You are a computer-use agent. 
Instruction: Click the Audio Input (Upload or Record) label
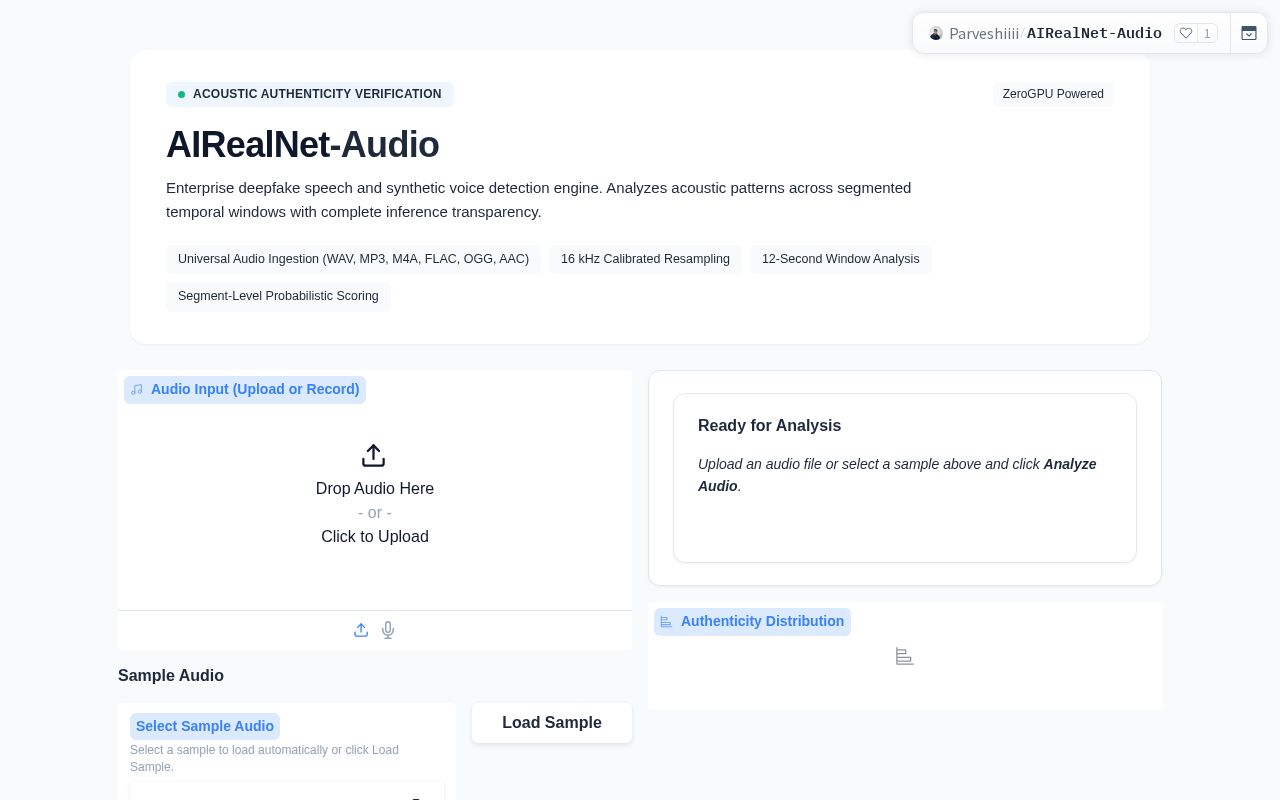click(x=245, y=390)
